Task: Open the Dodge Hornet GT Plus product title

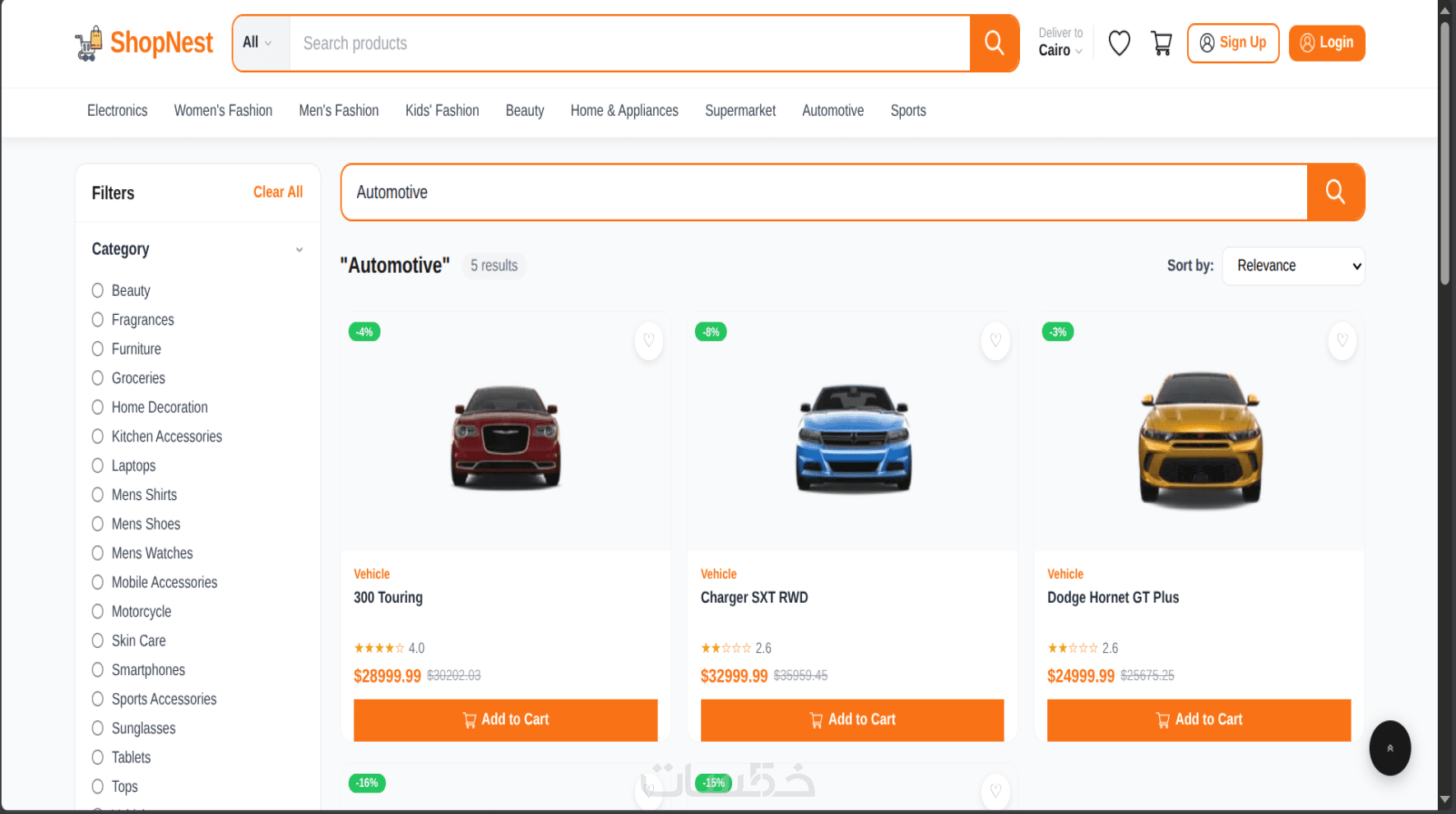Action: (x=1113, y=598)
